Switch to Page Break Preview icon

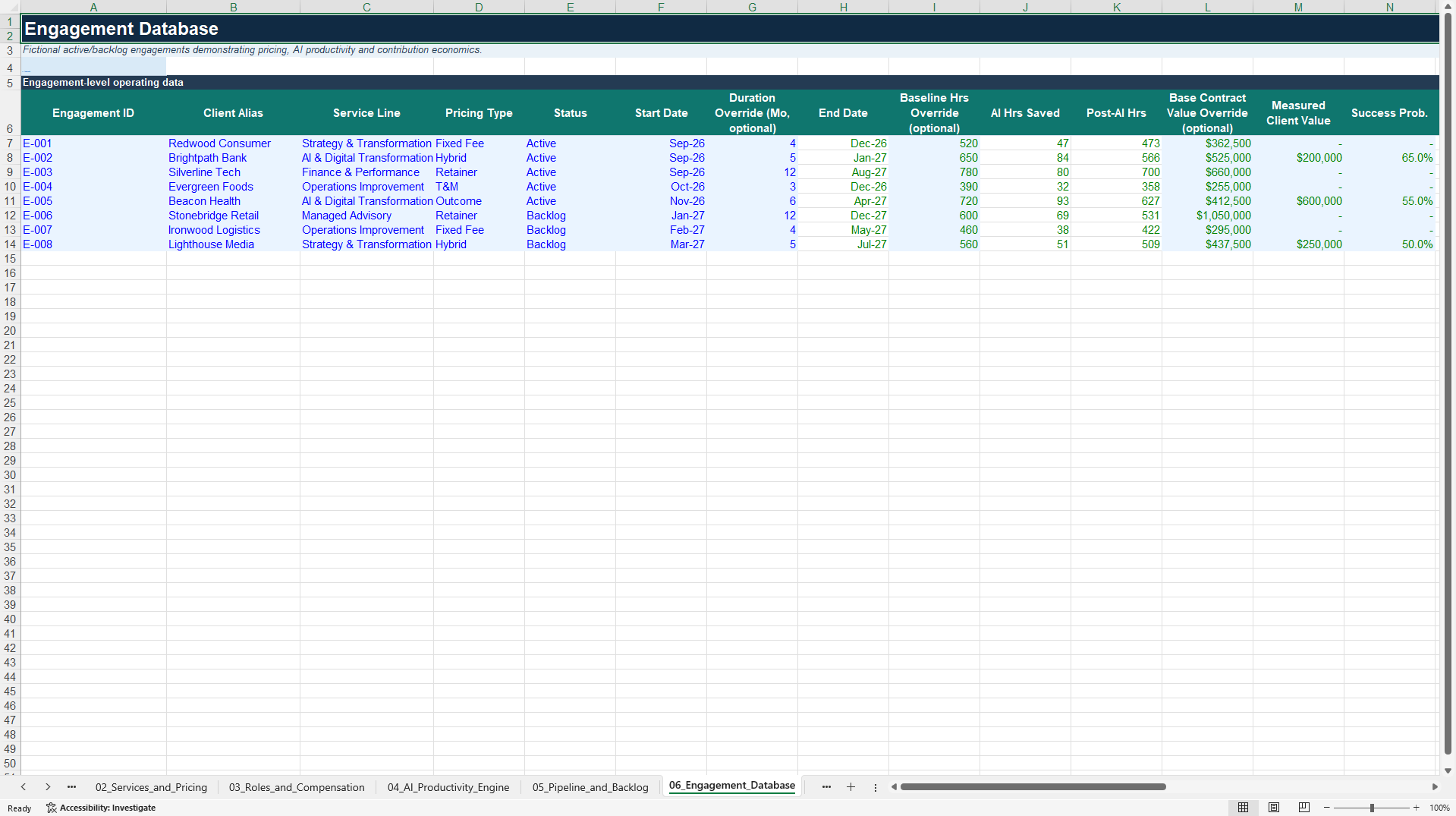pos(1304,808)
